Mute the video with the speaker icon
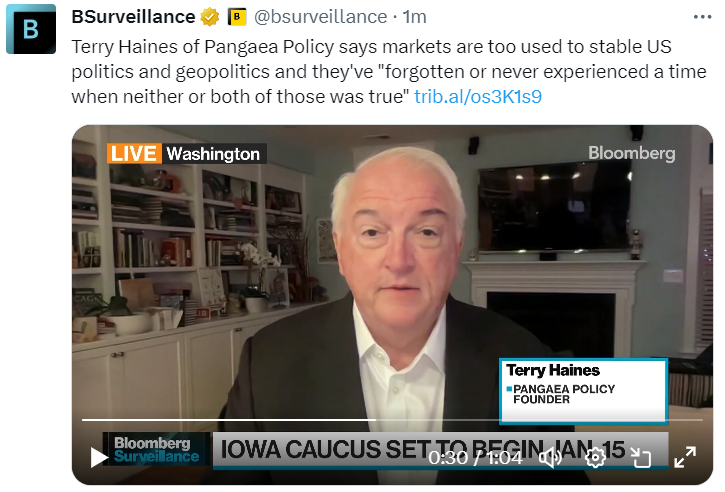 [550, 458]
